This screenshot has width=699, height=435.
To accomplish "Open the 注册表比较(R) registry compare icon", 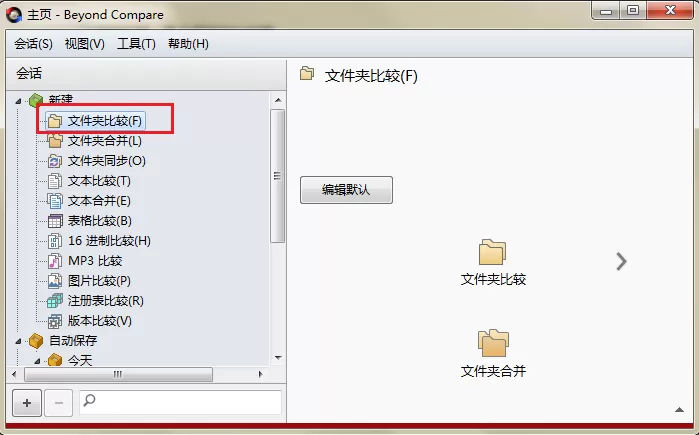I will coord(55,301).
